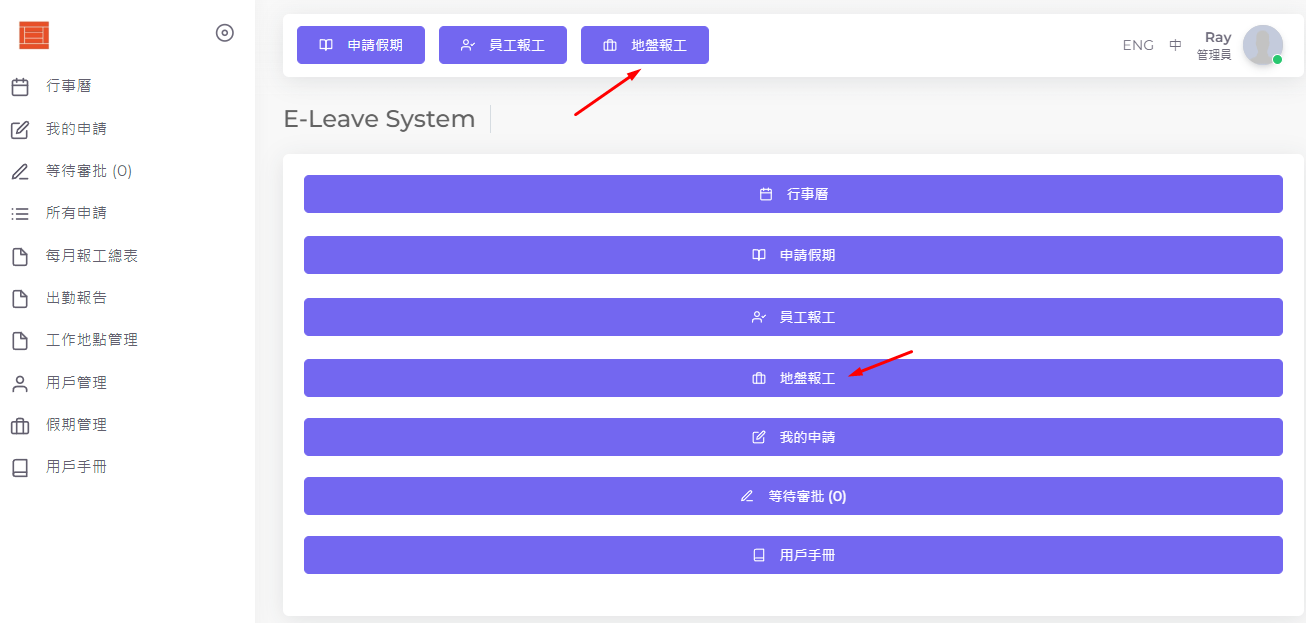Click the wide 我的申請 panel button
This screenshot has height=623, width=1306.
point(793,437)
